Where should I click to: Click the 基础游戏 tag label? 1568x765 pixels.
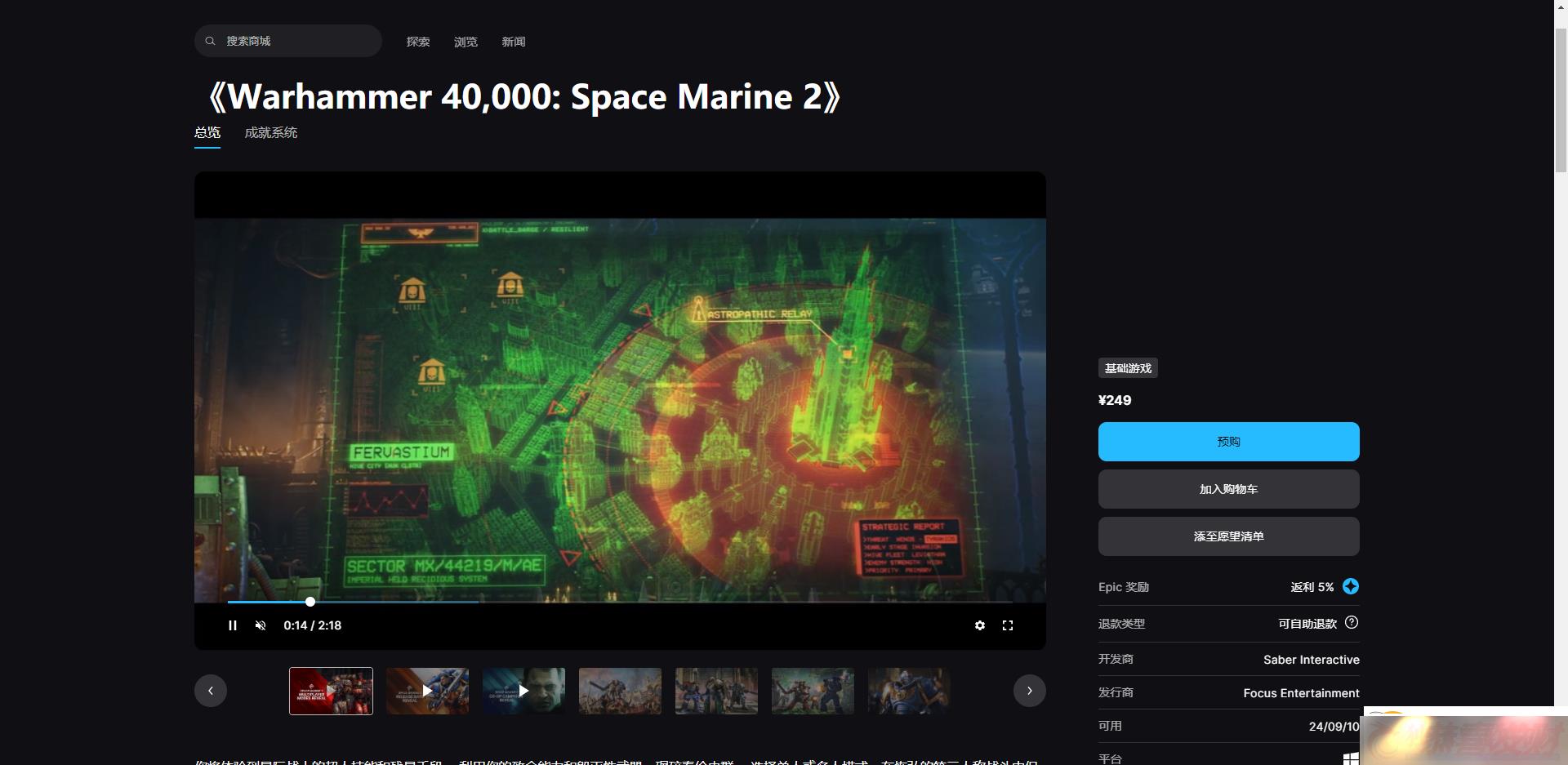point(1128,368)
